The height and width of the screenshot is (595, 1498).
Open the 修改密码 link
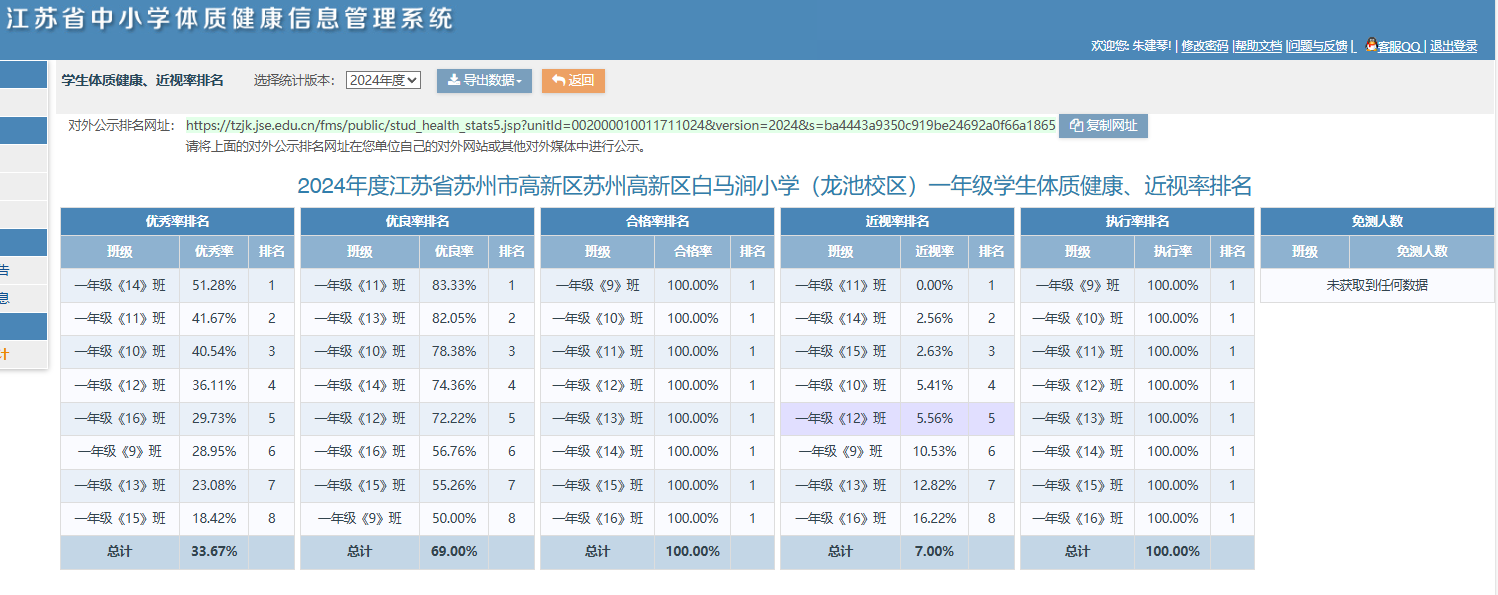point(1204,46)
